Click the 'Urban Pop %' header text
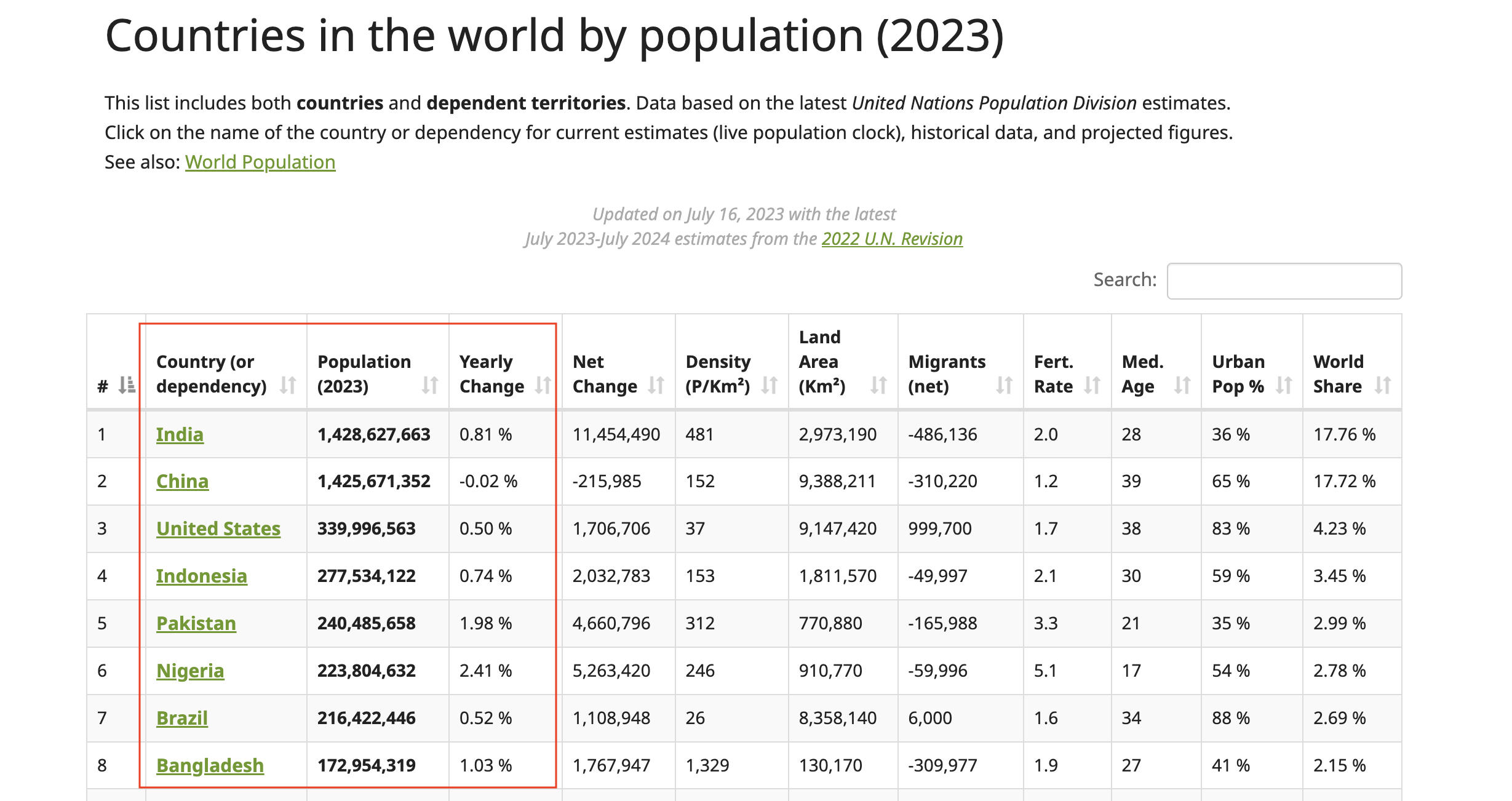Screen dimensions: 1512x801 click(x=1238, y=373)
